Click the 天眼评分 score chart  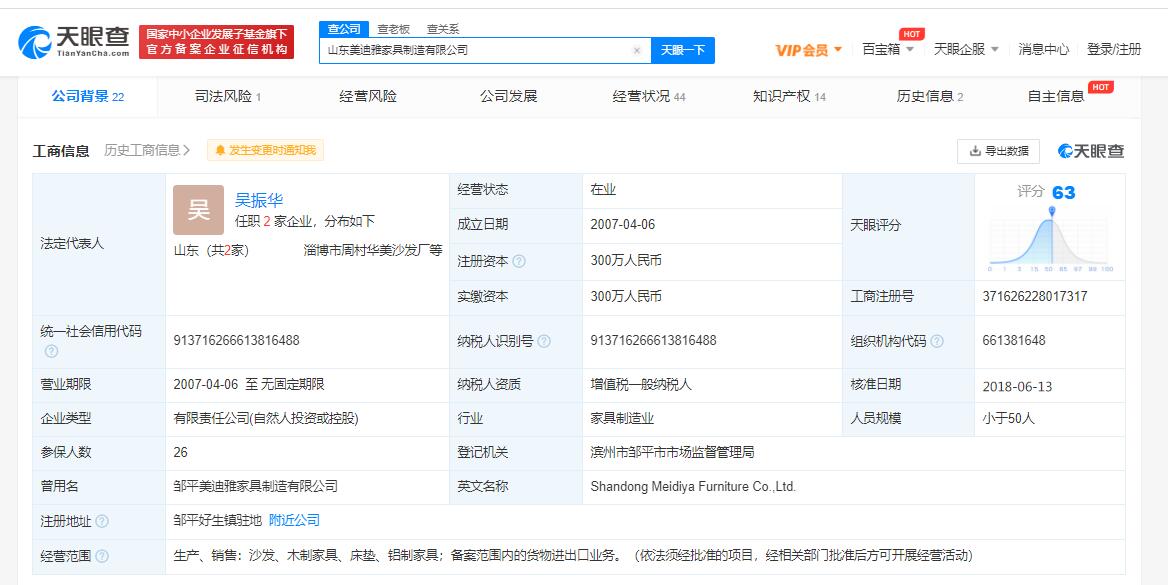tap(1051, 238)
